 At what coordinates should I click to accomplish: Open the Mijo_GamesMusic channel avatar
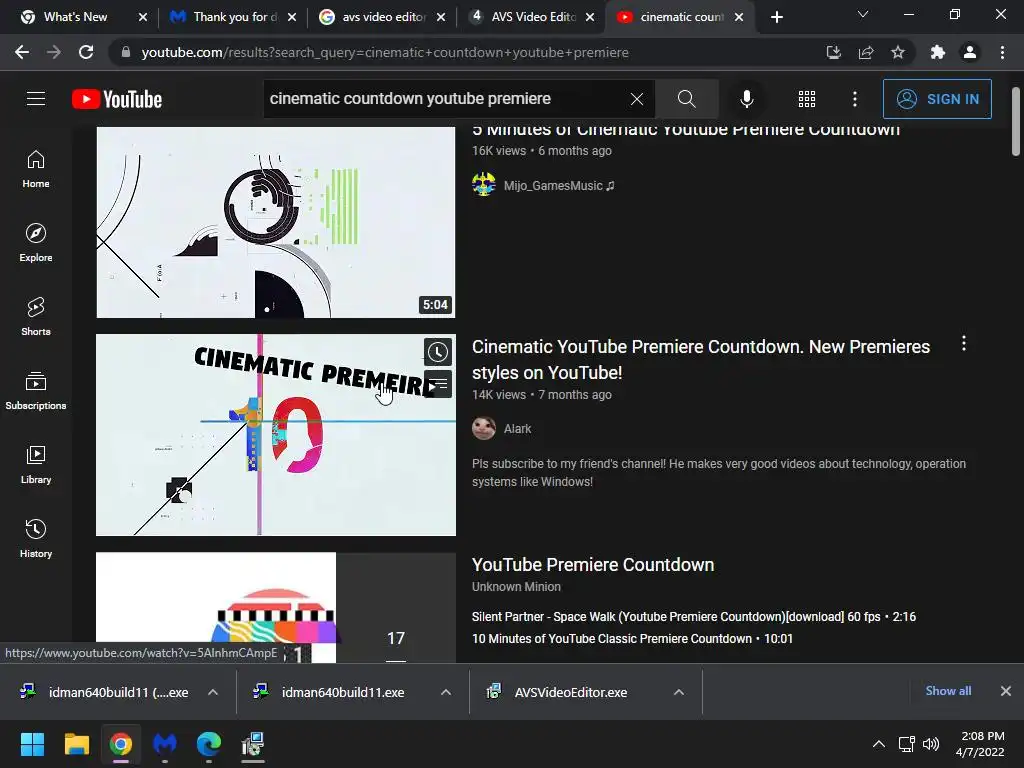tap(484, 185)
